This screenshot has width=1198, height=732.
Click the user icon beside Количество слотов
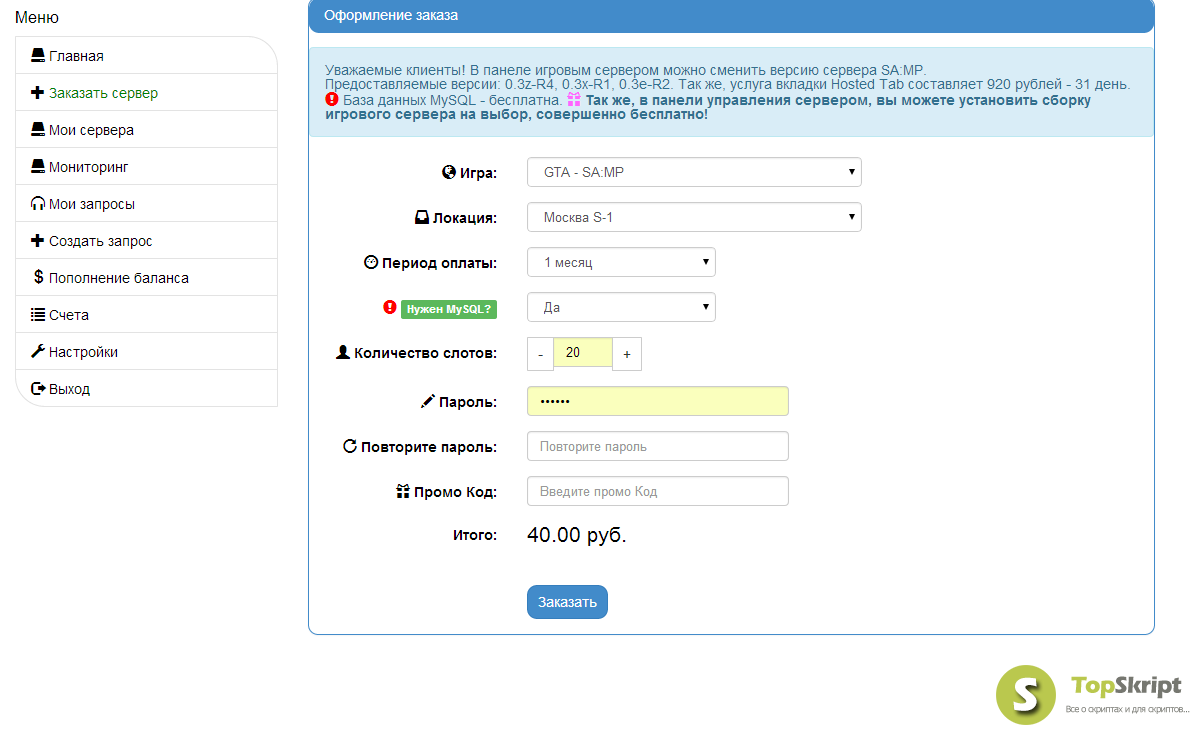click(342, 352)
